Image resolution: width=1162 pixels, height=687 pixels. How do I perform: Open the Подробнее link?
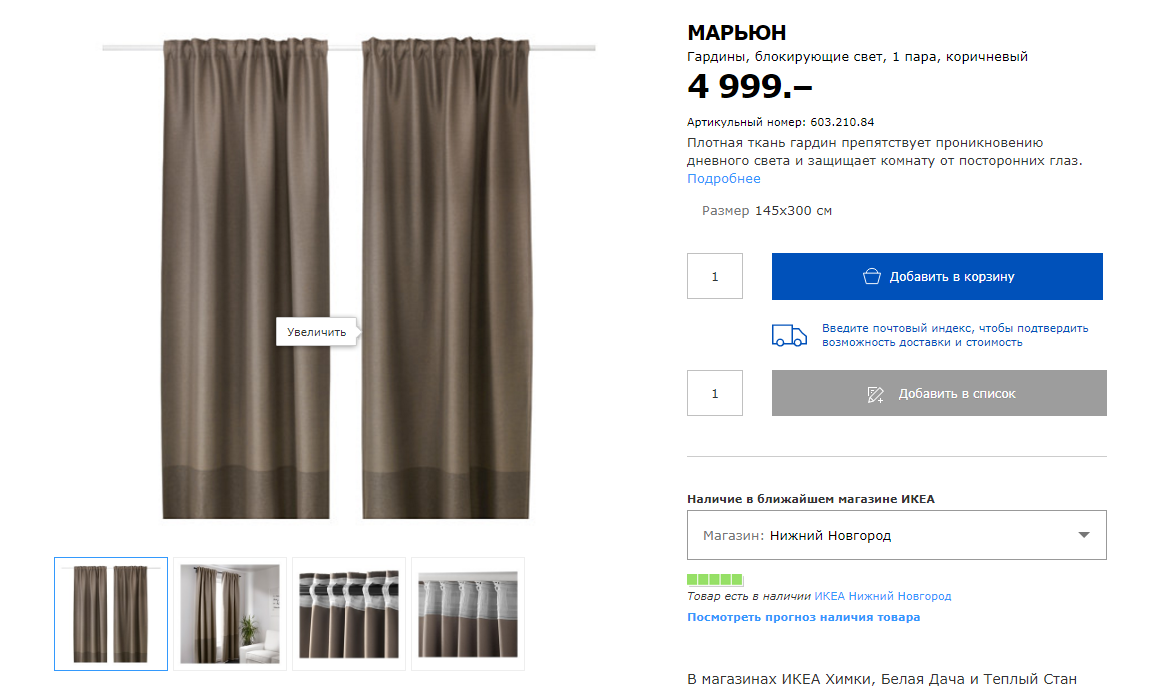(723, 179)
